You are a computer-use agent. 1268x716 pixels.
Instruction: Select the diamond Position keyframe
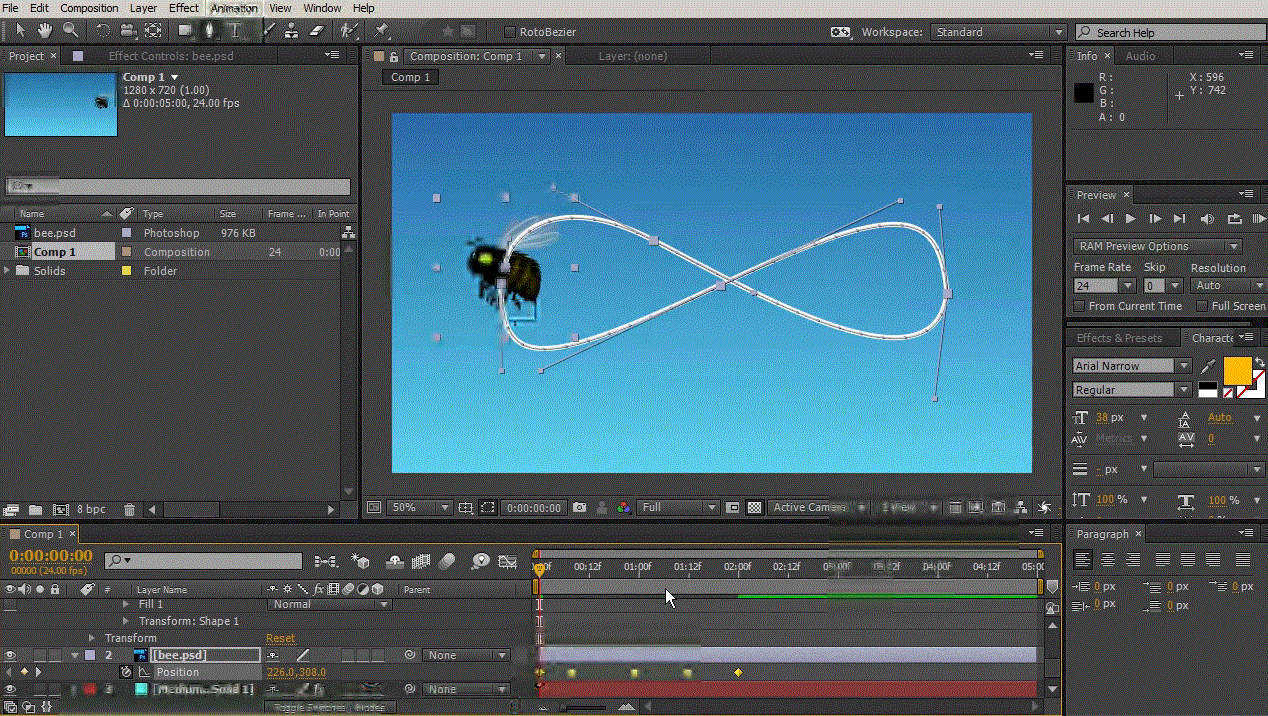click(738, 672)
